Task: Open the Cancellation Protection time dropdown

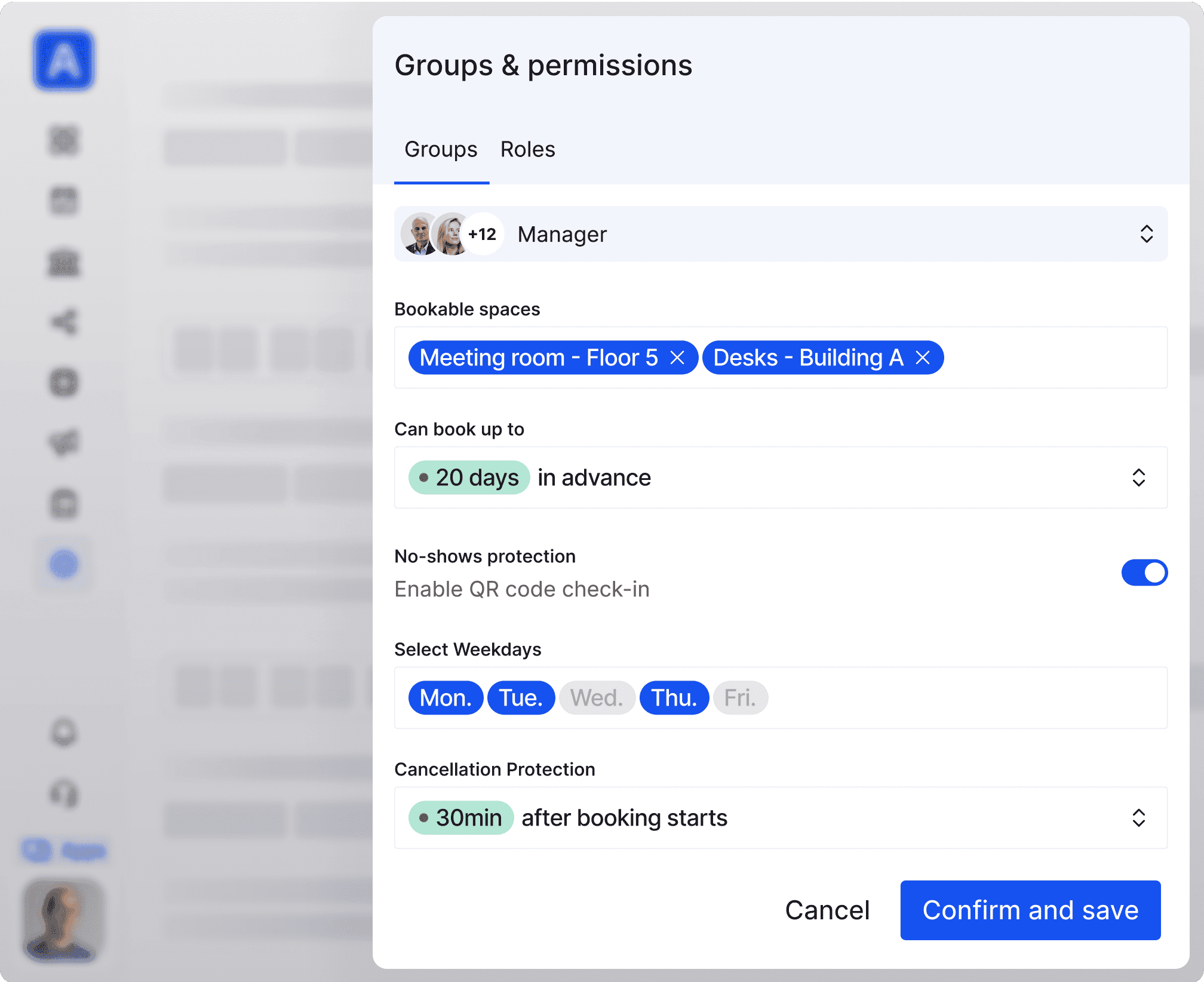Action: (1138, 818)
